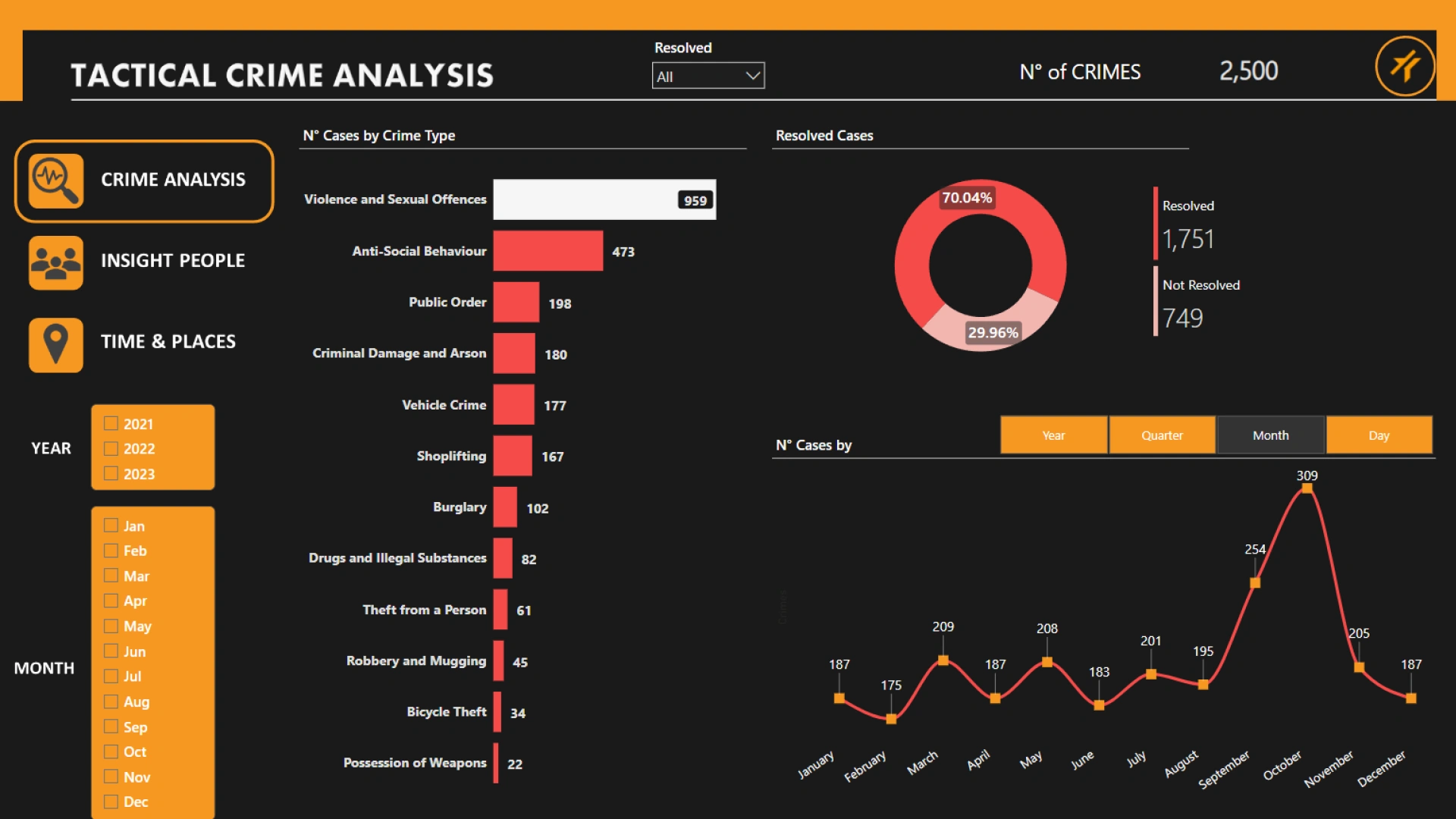Viewport: 1456px width, 819px height.
Task: Click the March data point 209
Action: (943, 660)
